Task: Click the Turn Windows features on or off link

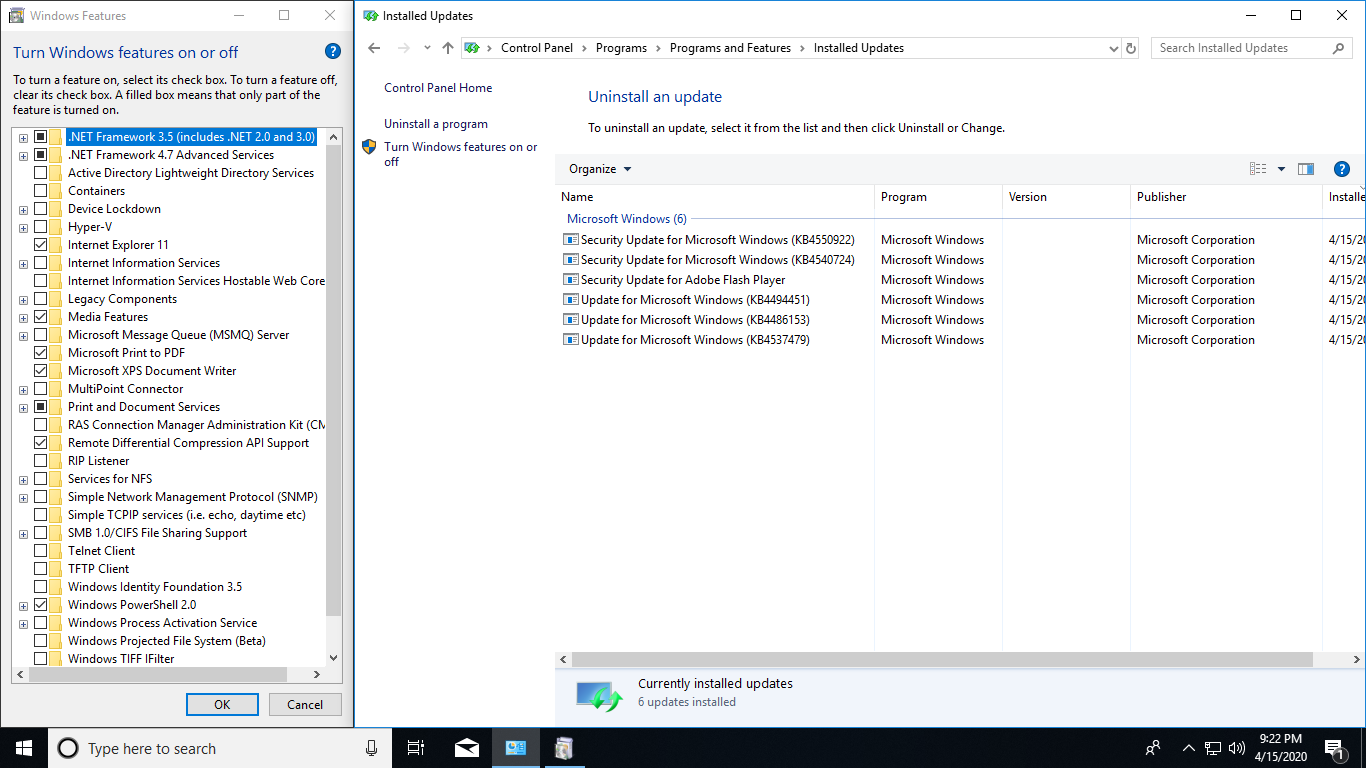Action: click(x=461, y=154)
